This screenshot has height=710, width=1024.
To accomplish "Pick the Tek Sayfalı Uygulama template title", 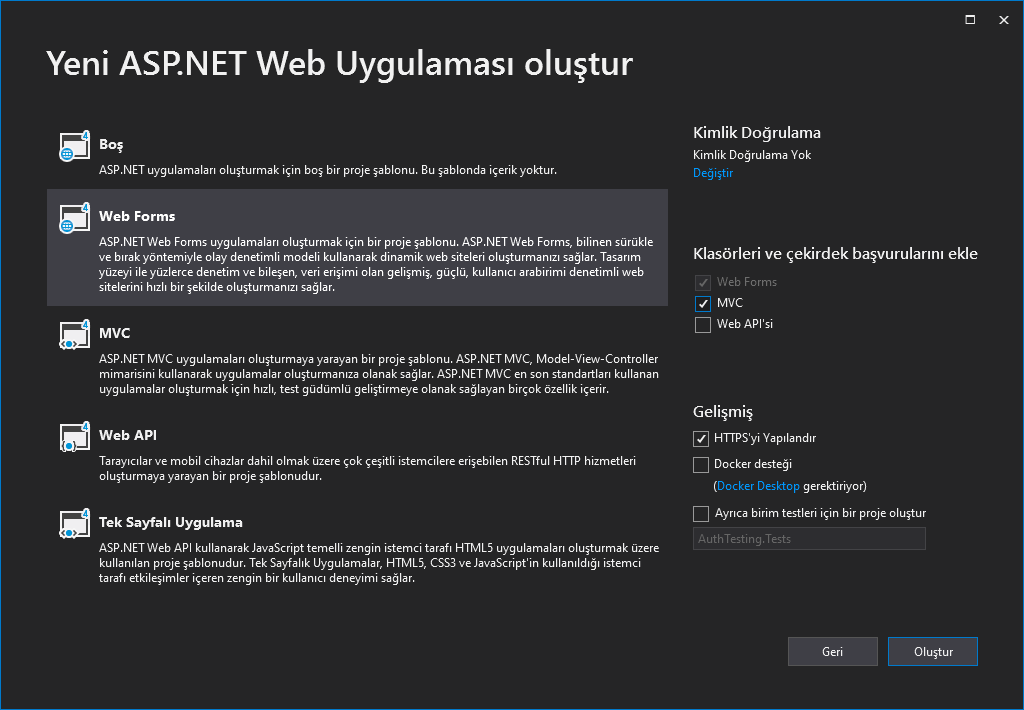I will coord(171,523).
